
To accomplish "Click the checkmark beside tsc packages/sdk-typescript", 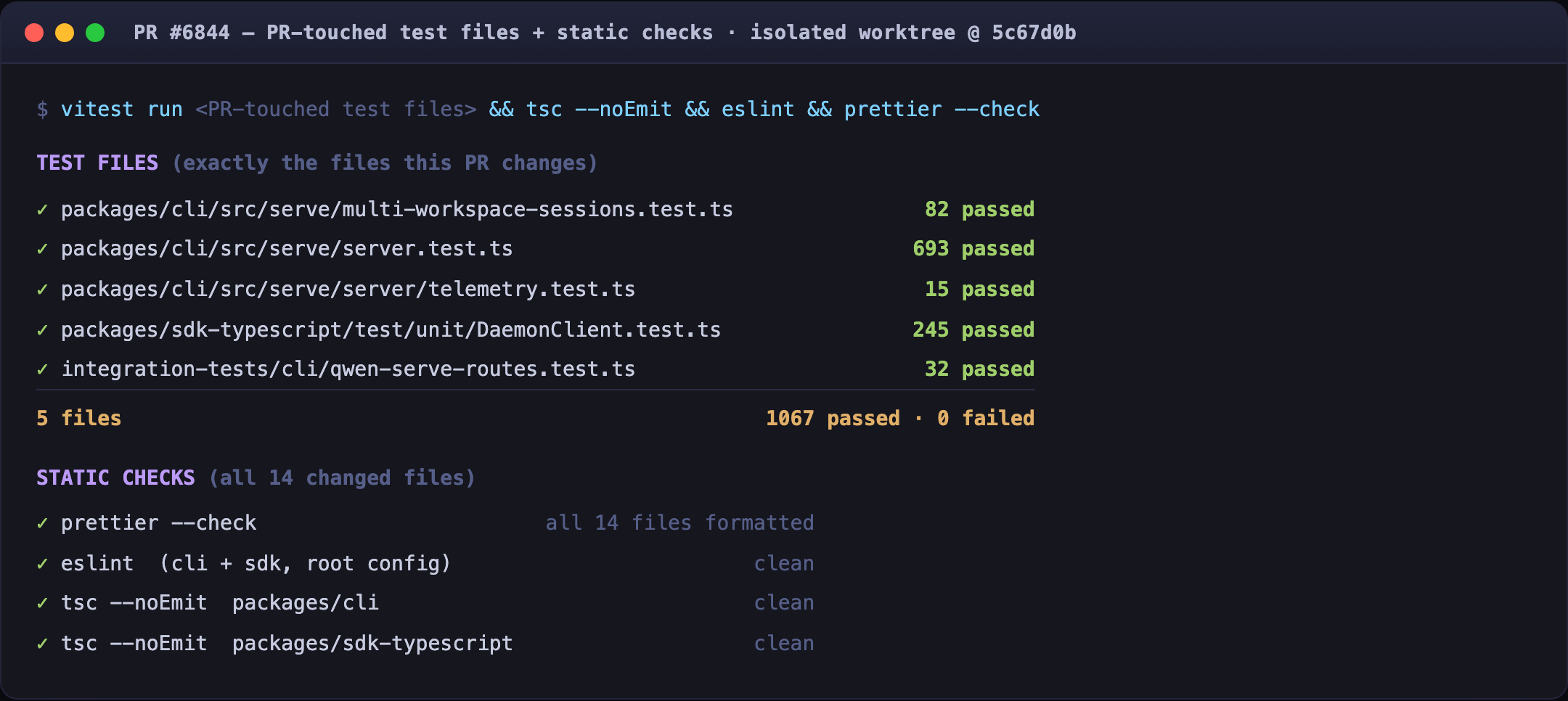I will pos(43,644).
